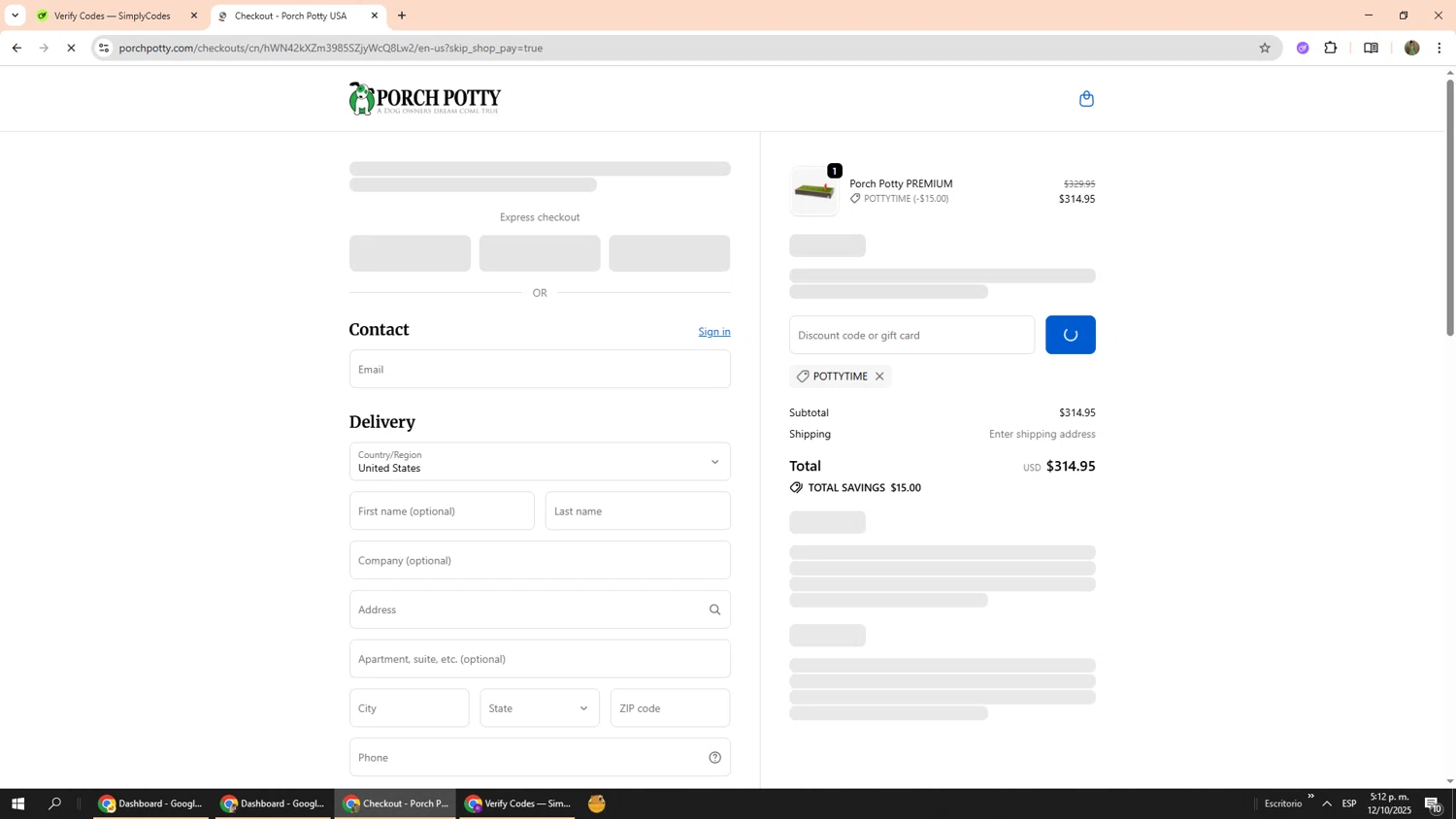Click the Sign in link

(x=714, y=332)
